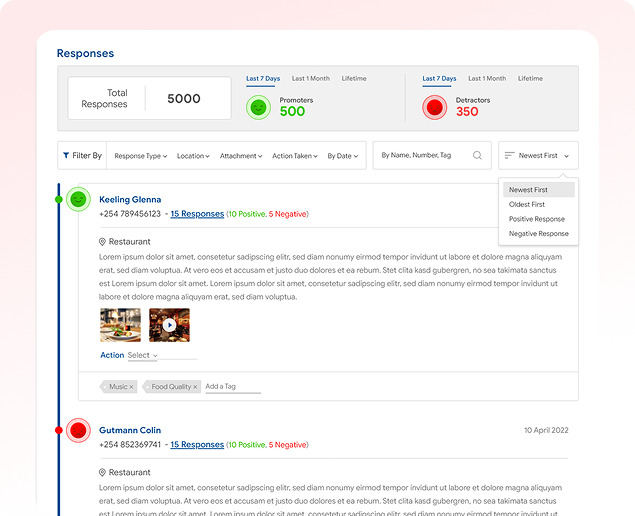Screen dimensions: 635x516
Task: Open the Attachment filter dropdown
Action: point(241,156)
